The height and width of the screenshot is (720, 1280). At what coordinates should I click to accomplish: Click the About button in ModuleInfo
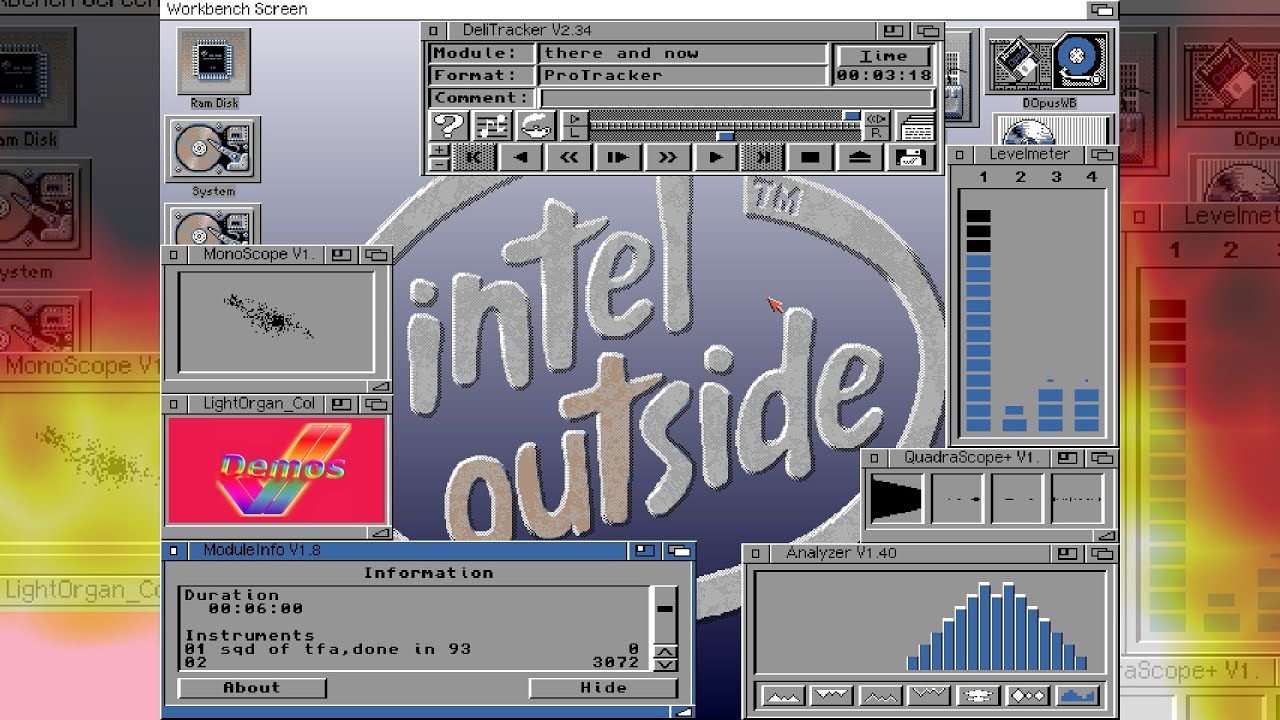252,688
